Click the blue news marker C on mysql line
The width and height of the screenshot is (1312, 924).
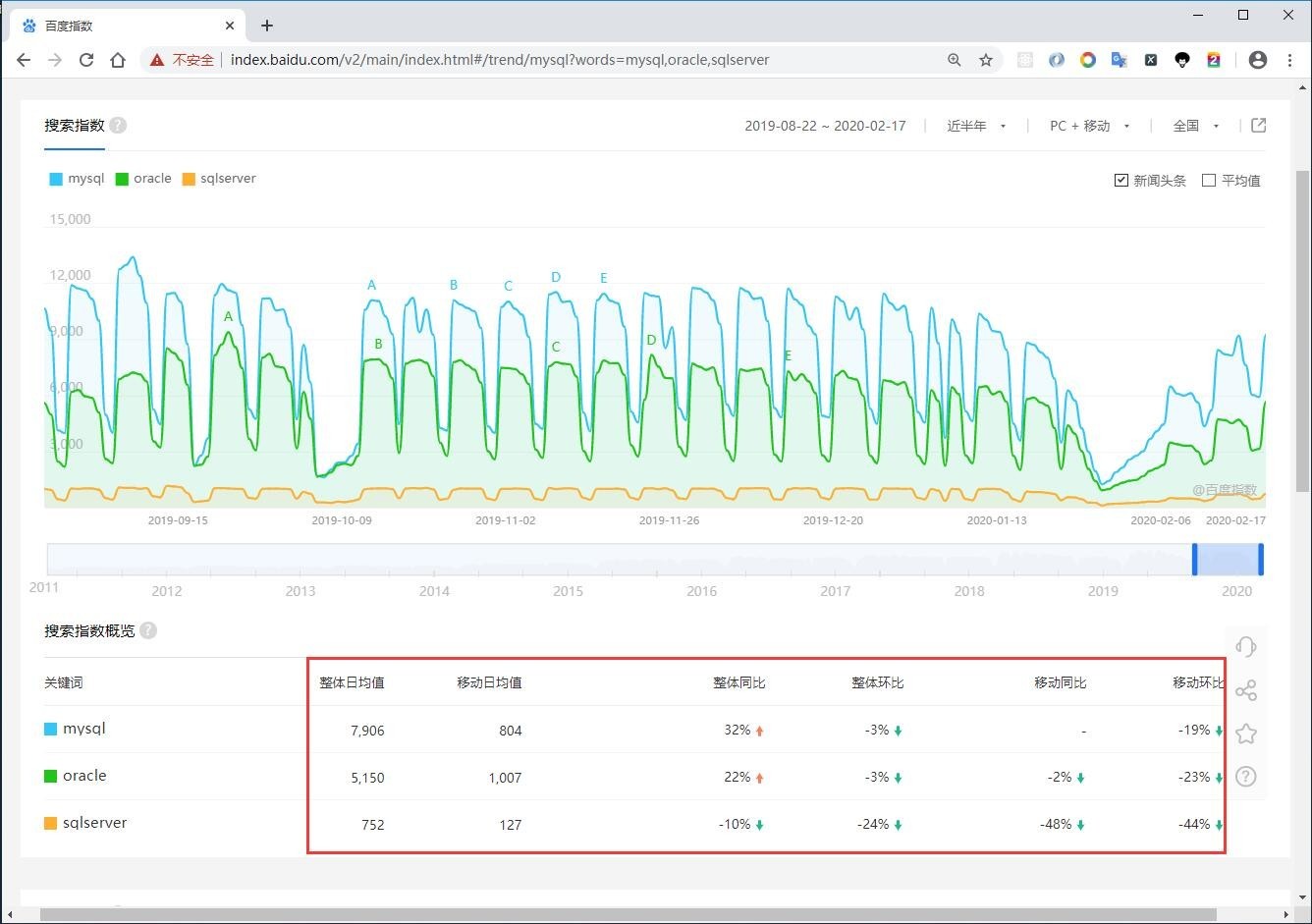[x=509, y=287]
